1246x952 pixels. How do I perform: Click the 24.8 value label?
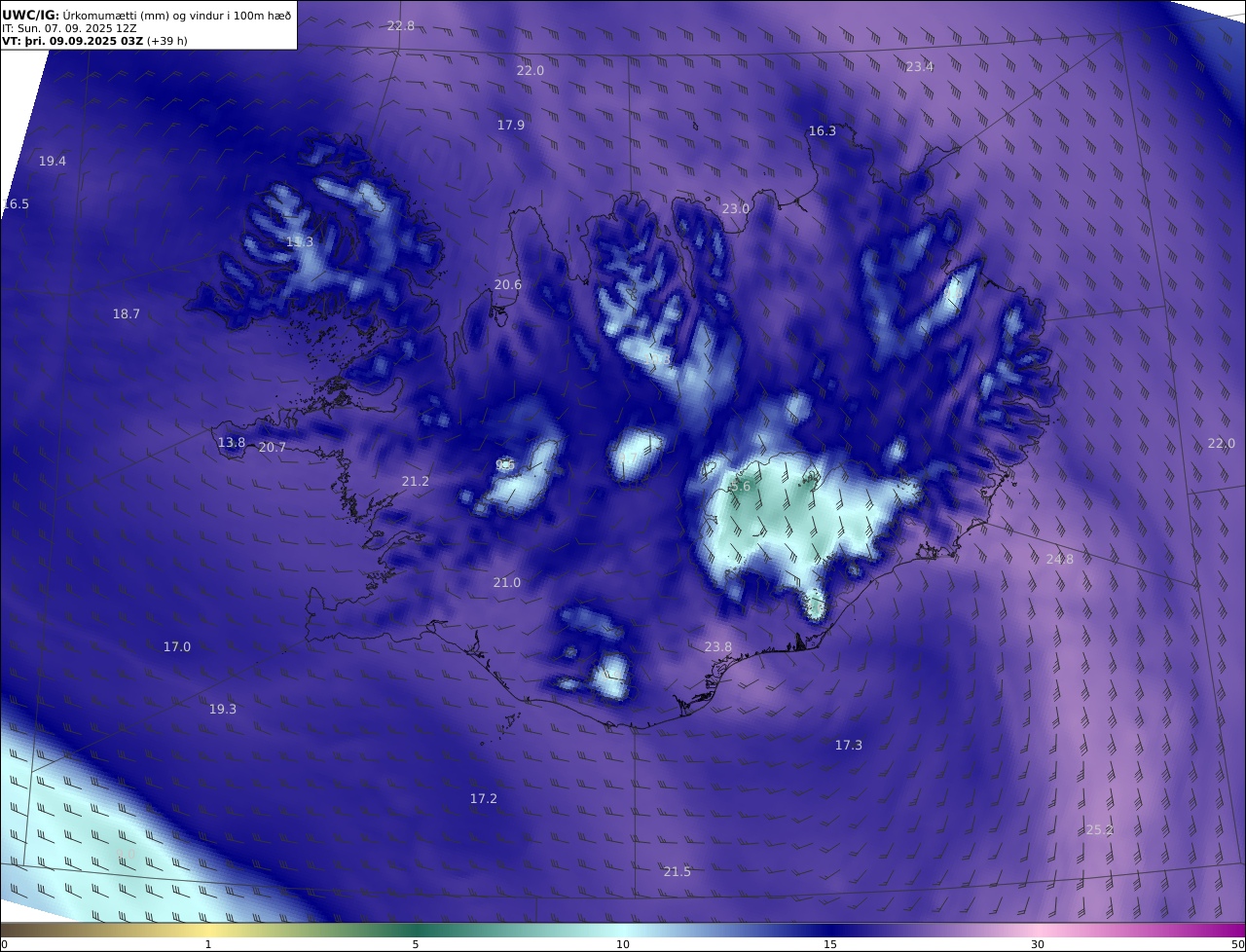coord(1060,559)
